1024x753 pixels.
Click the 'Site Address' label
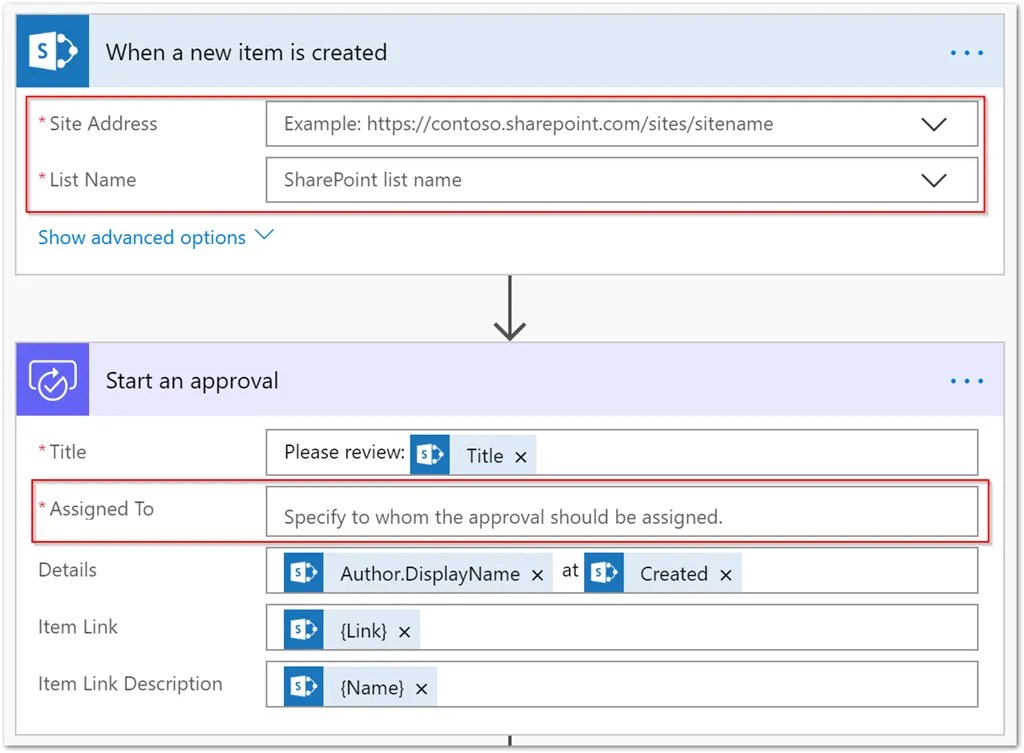tap(103, 123)
